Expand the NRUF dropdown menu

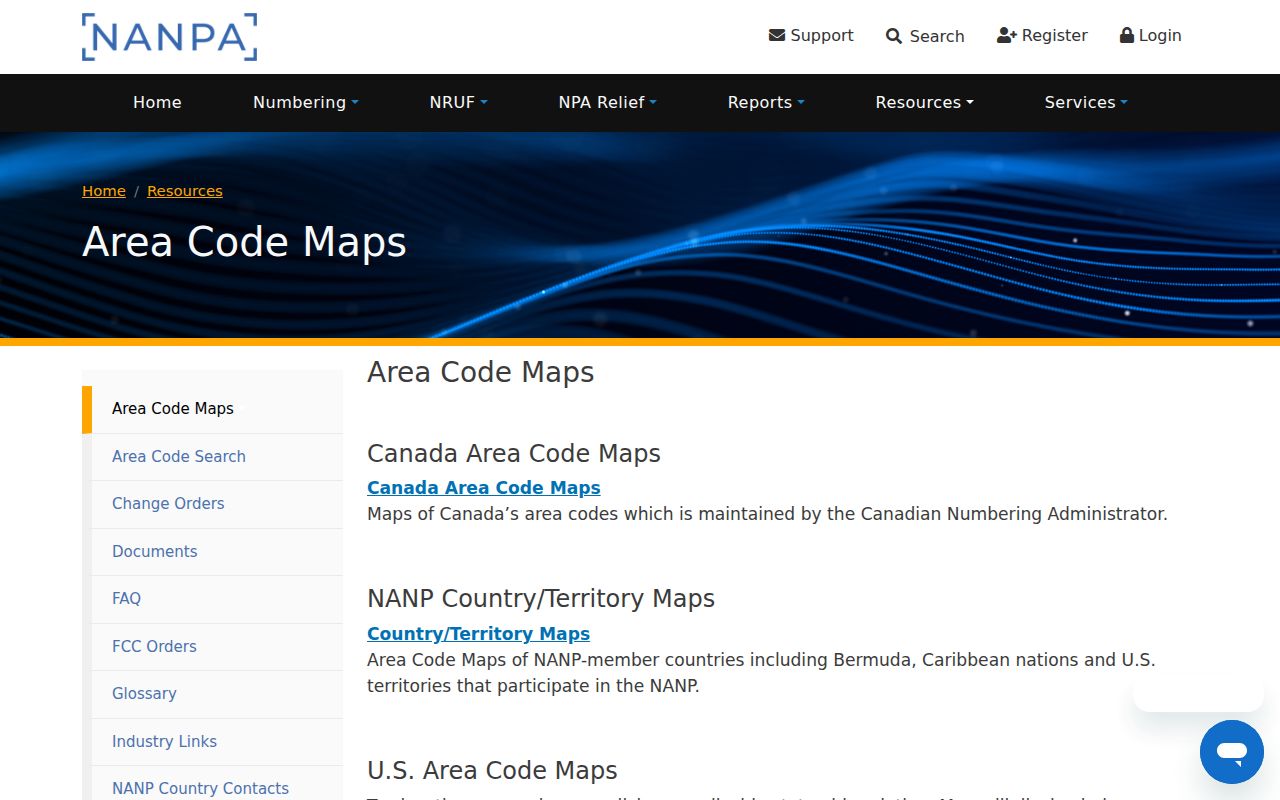[458, 102]
